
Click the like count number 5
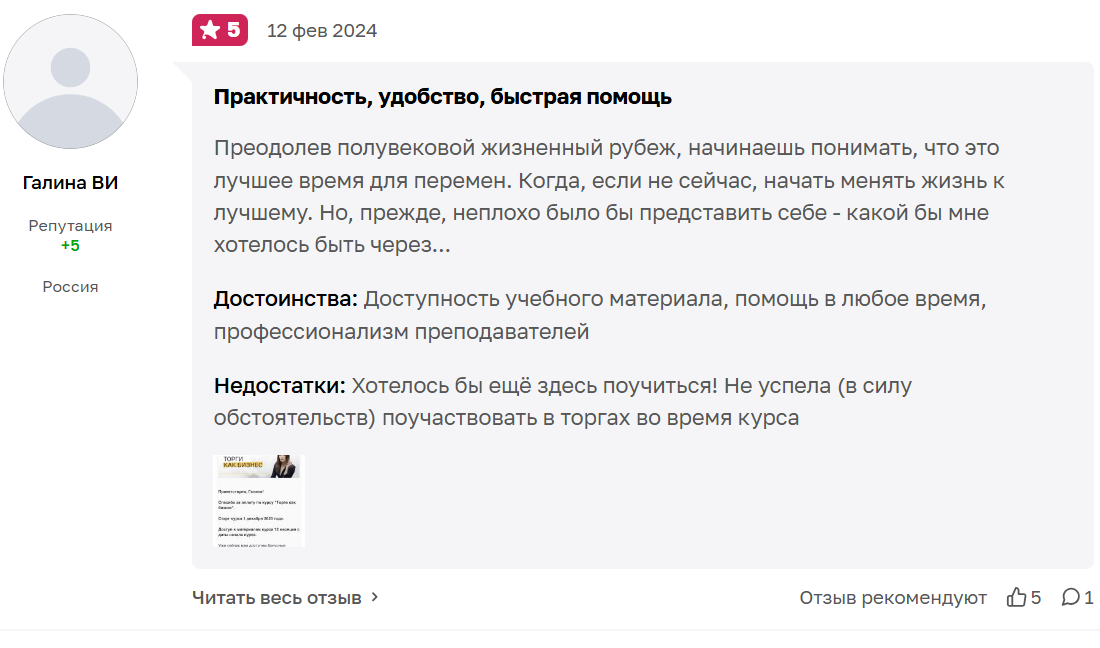tap(1036, 597)
